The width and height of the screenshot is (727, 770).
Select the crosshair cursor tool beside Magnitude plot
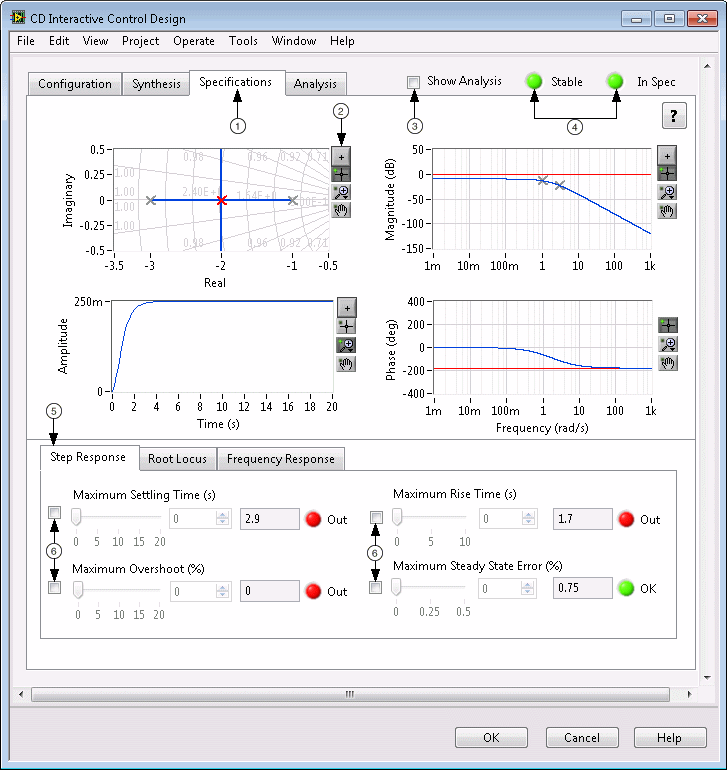point(667,174)
